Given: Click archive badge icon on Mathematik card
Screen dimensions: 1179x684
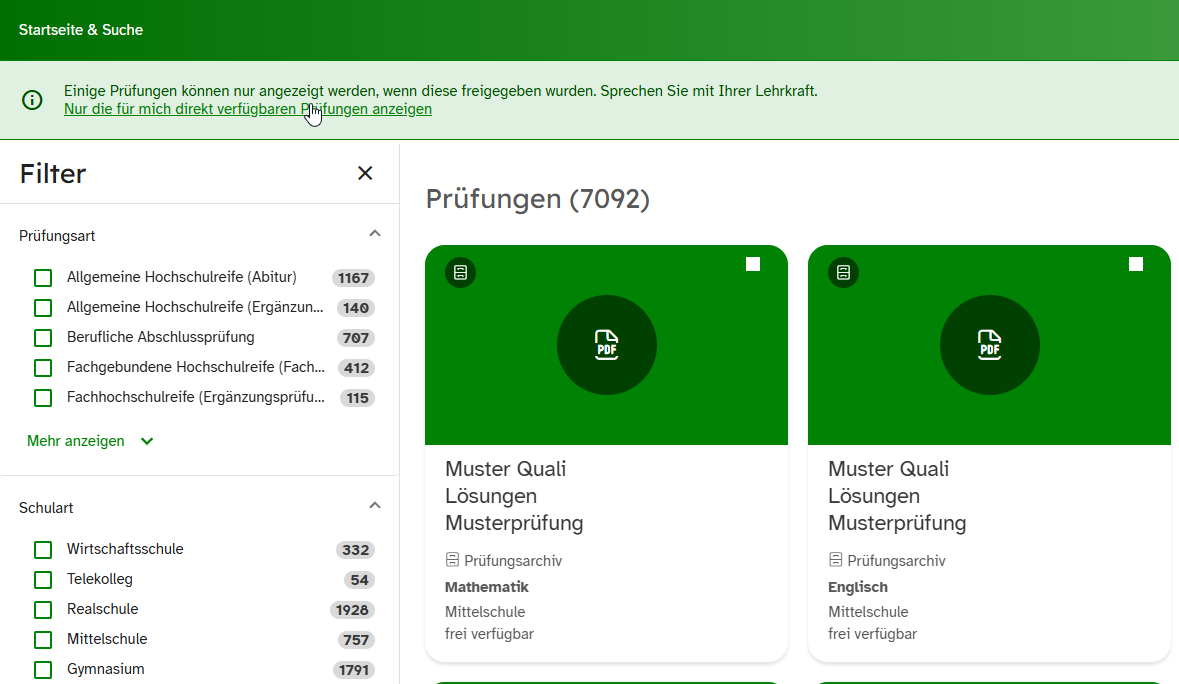Looking at the screenshot, I should [x=460, y=272].
